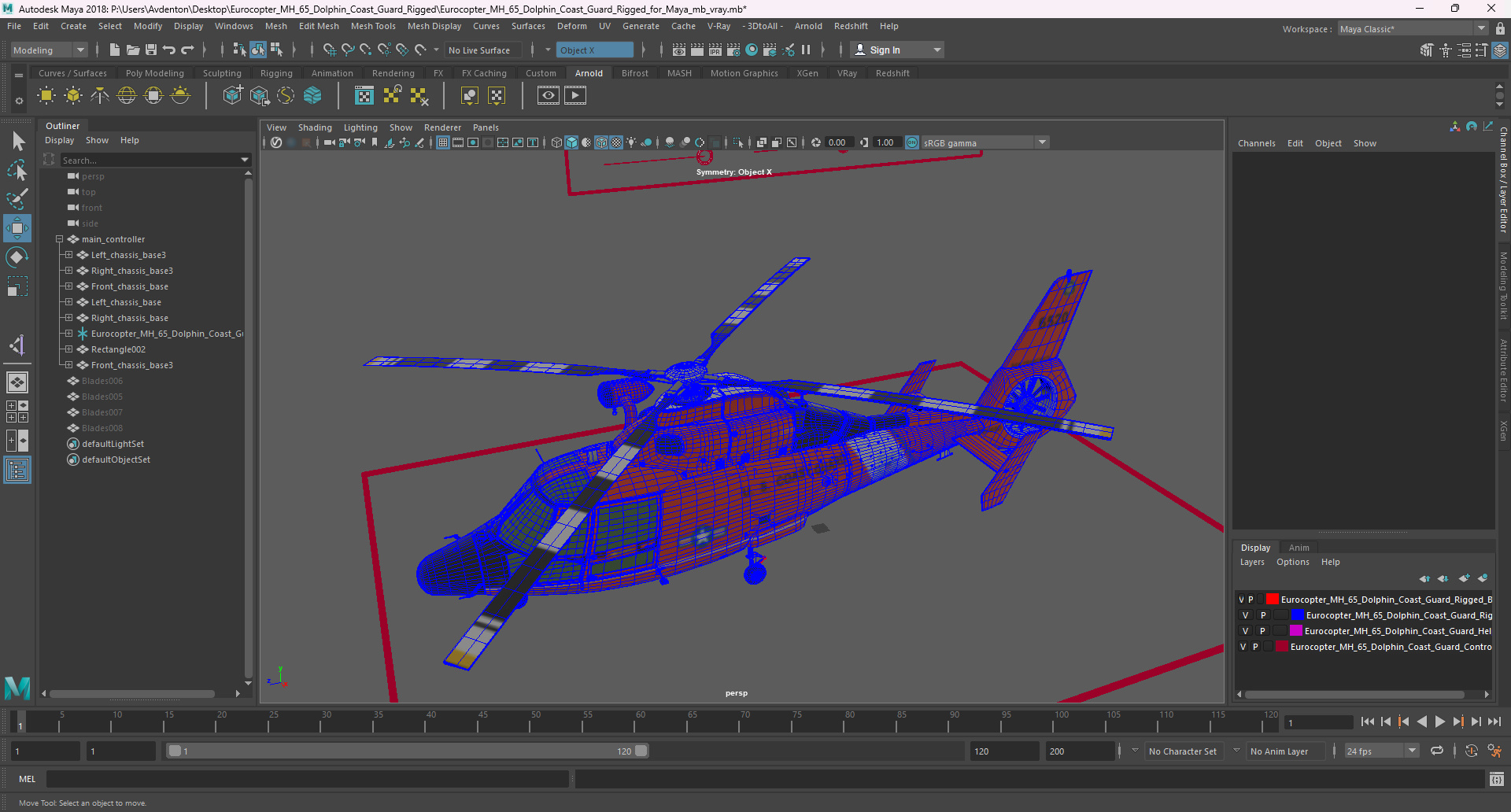Viewport: 1511px width, 812px height.
Task: Click No Character Set button
Action: point(1182,751)
